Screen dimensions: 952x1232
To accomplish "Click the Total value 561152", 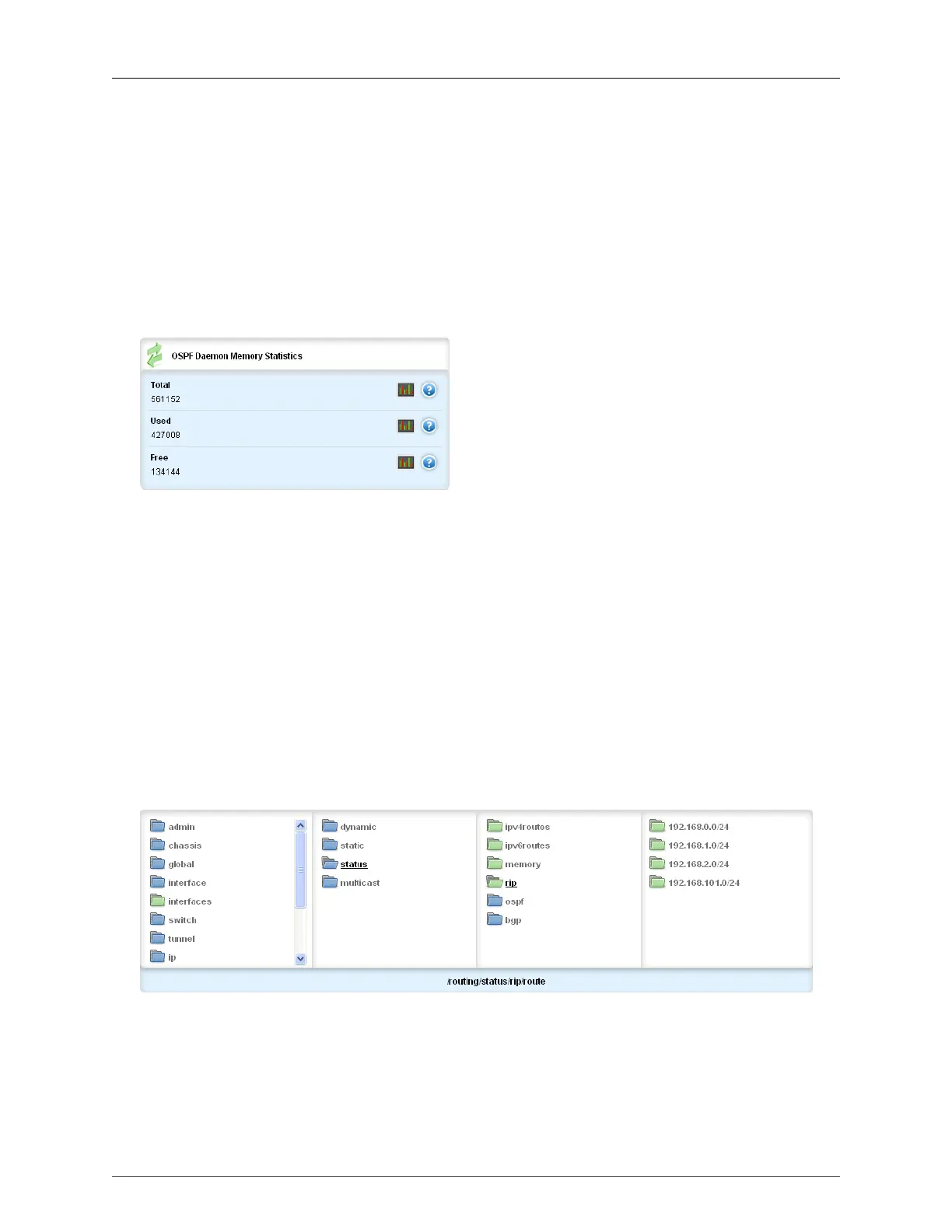I will 166,399.
